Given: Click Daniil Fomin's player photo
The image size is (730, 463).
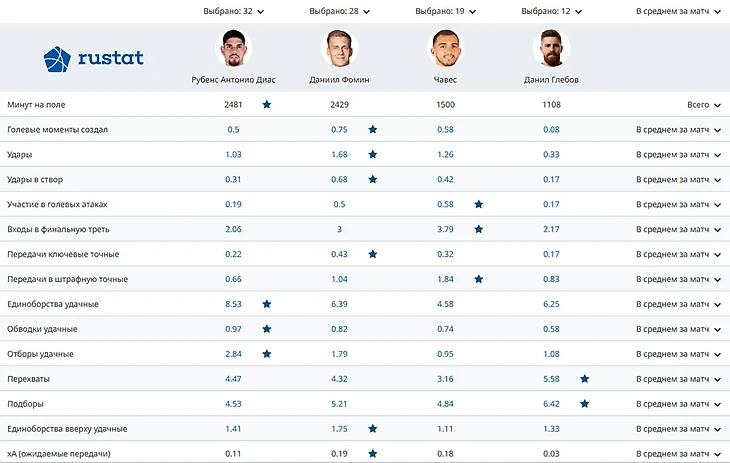Looking at the screenshot, I should (x=339, y=48).
